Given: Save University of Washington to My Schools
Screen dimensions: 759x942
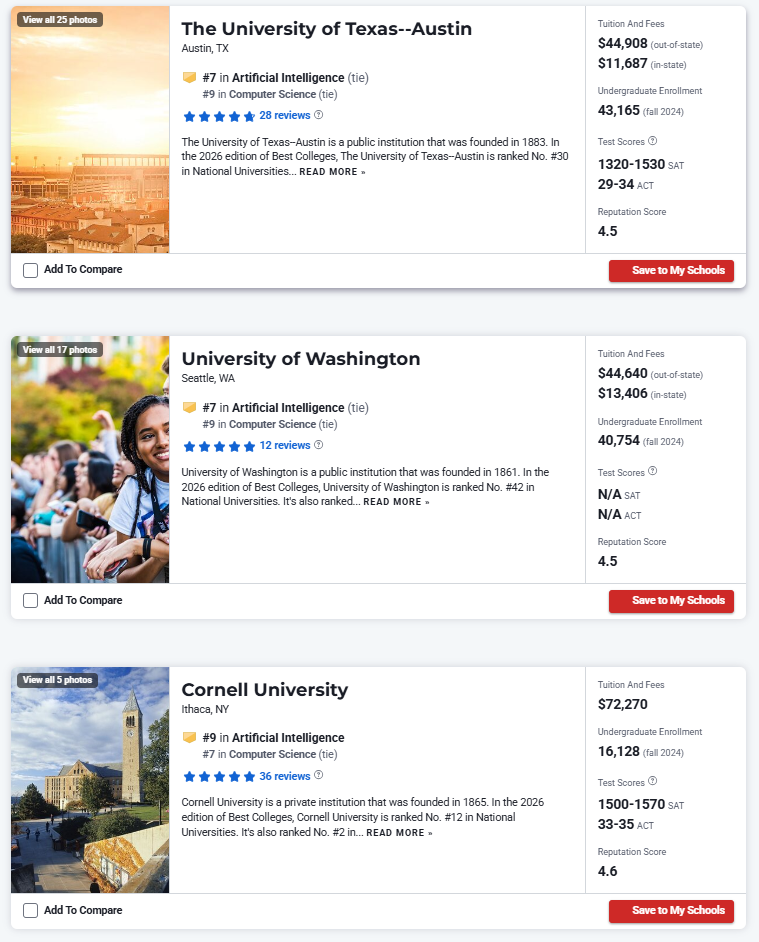Looking at the screenshot, I should coord(671,601).
